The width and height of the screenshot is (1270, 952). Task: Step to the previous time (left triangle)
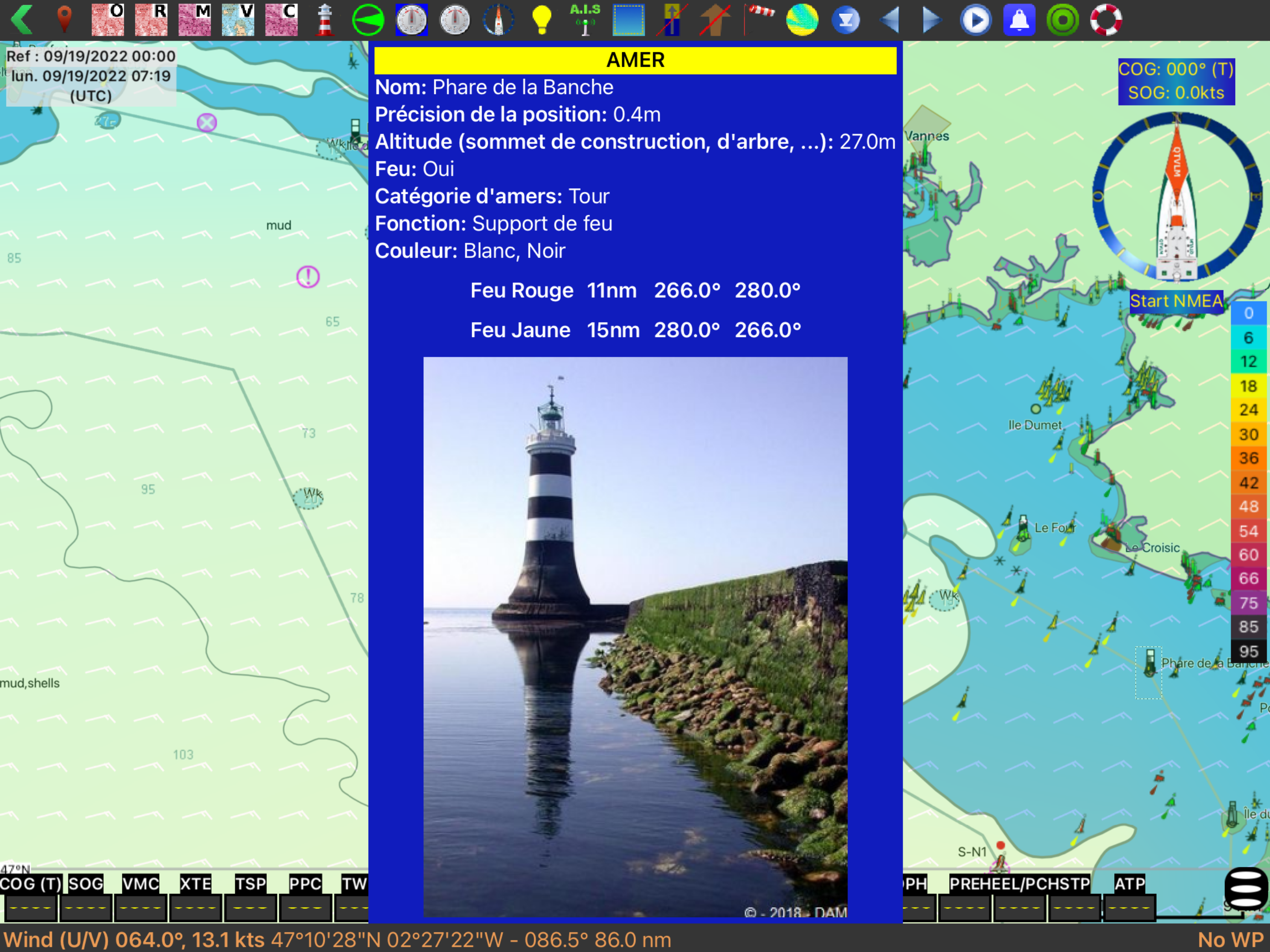pyautogui.click(x=889, y=20)
